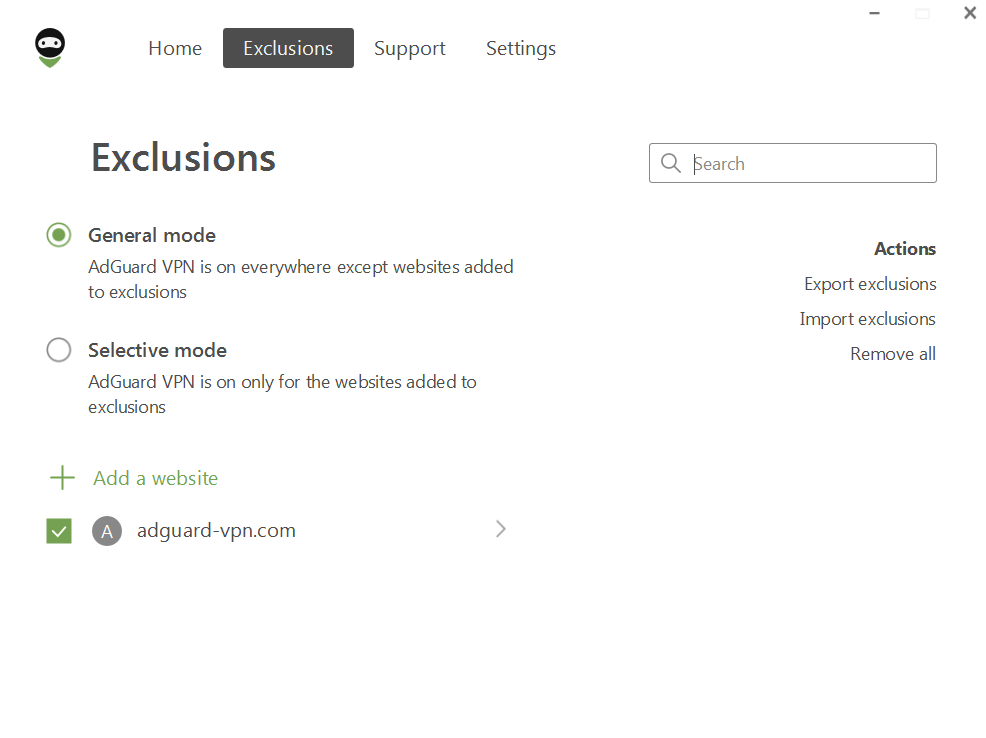This screenshot has width=986, height=738.
Task: Click Export exclusions link
Action: [x=870, y=284]
